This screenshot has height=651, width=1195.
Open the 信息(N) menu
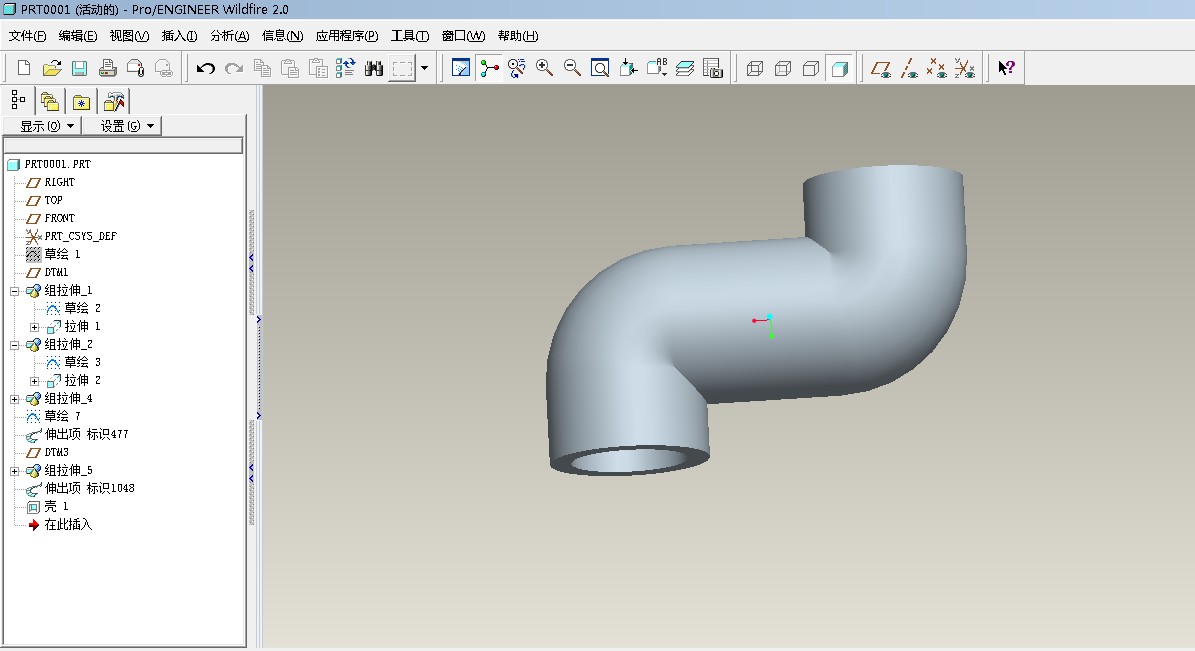coord(282,36)
